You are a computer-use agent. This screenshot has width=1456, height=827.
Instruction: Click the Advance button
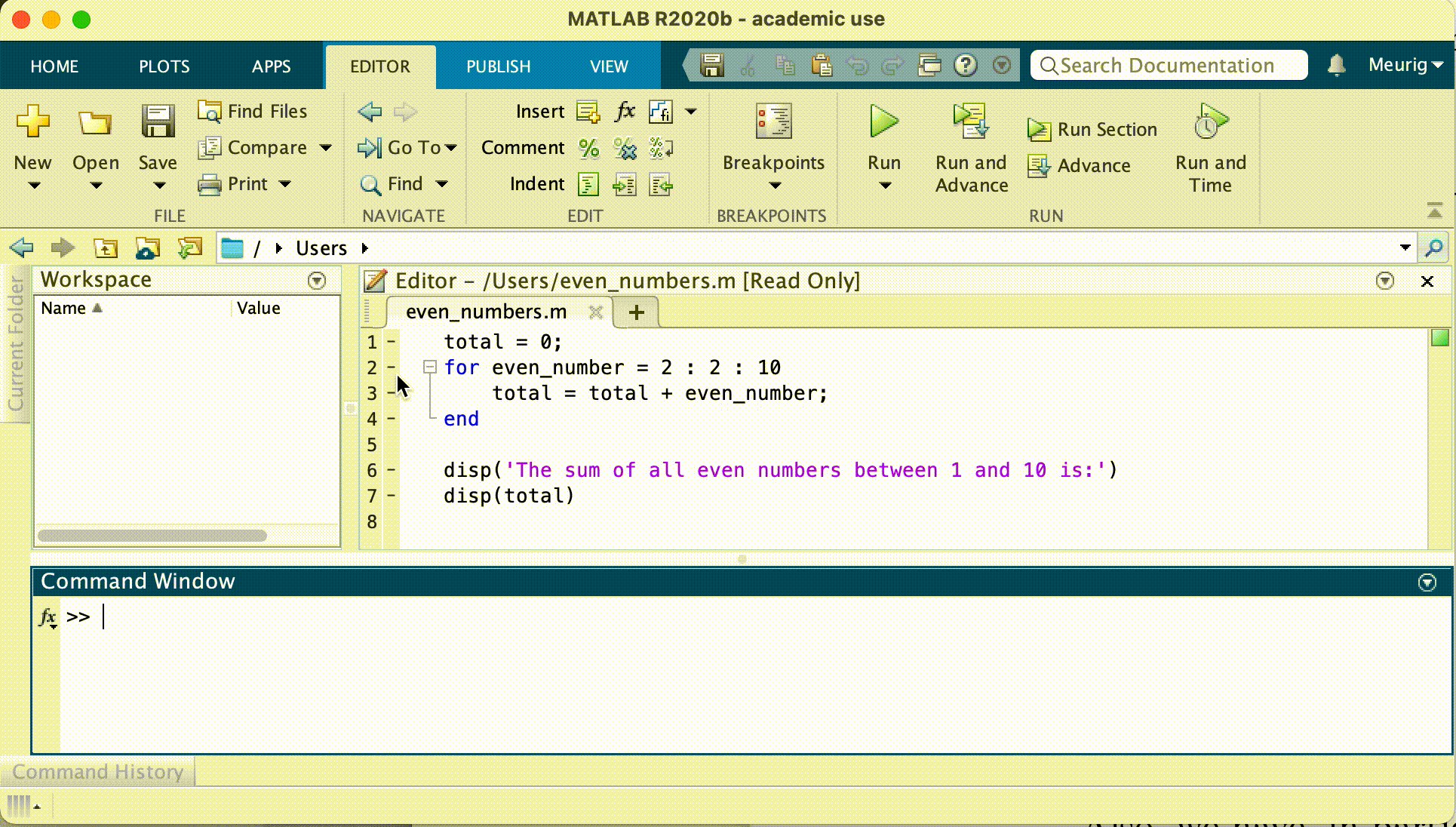(x=1079, y=165)
